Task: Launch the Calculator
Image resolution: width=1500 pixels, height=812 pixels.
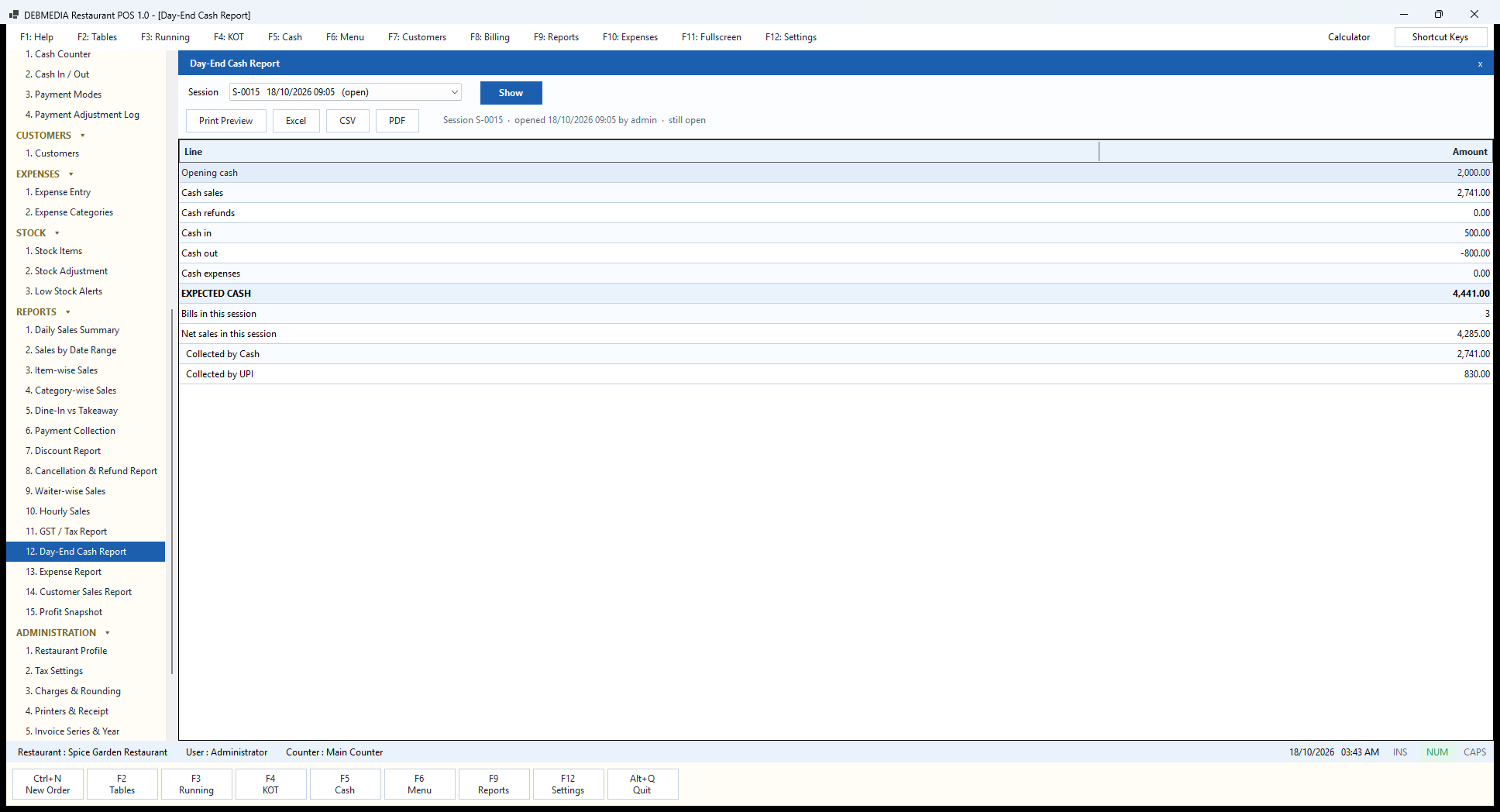Action: pos(1349,37)
